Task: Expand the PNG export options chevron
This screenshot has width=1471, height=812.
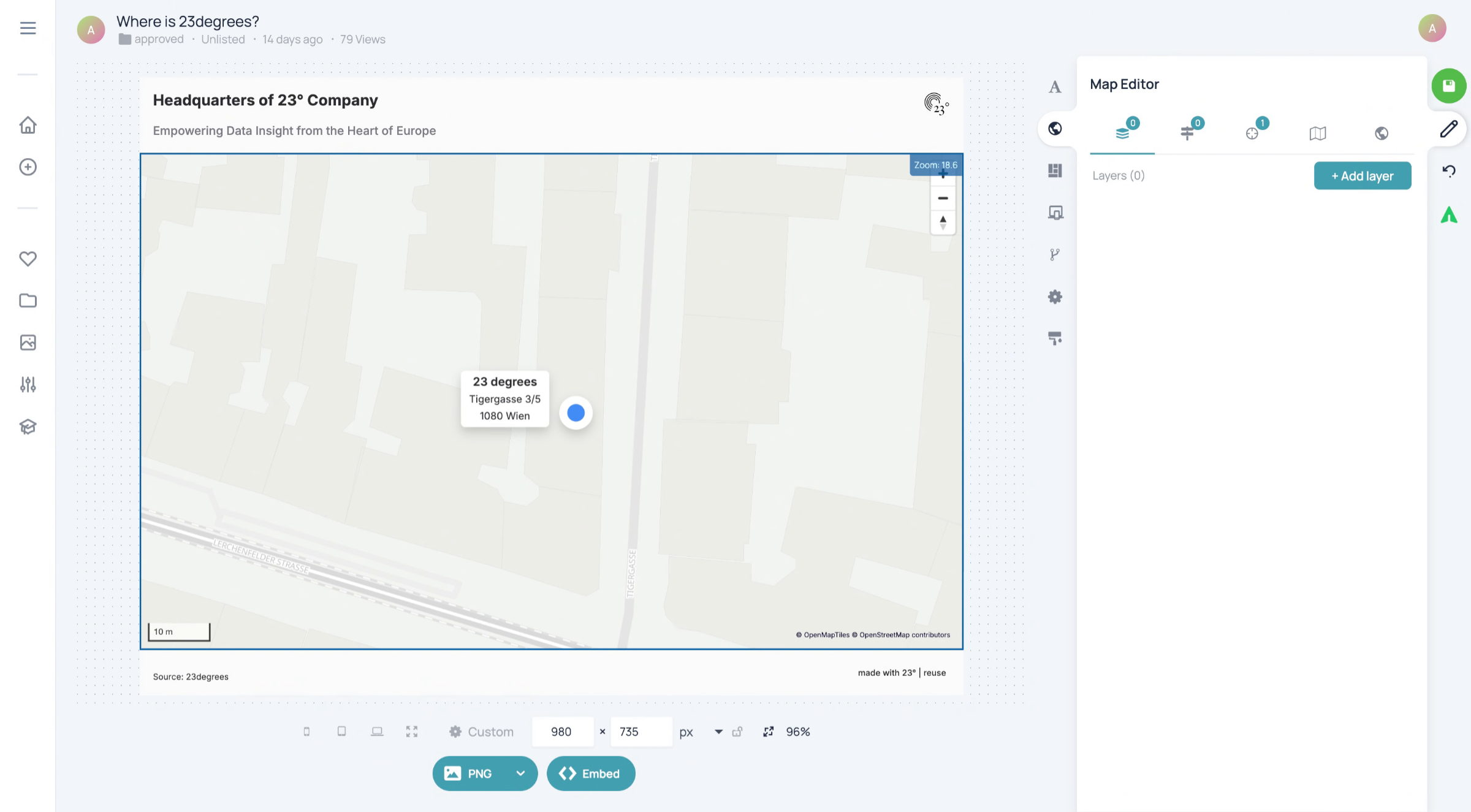Action: [520, 773]
